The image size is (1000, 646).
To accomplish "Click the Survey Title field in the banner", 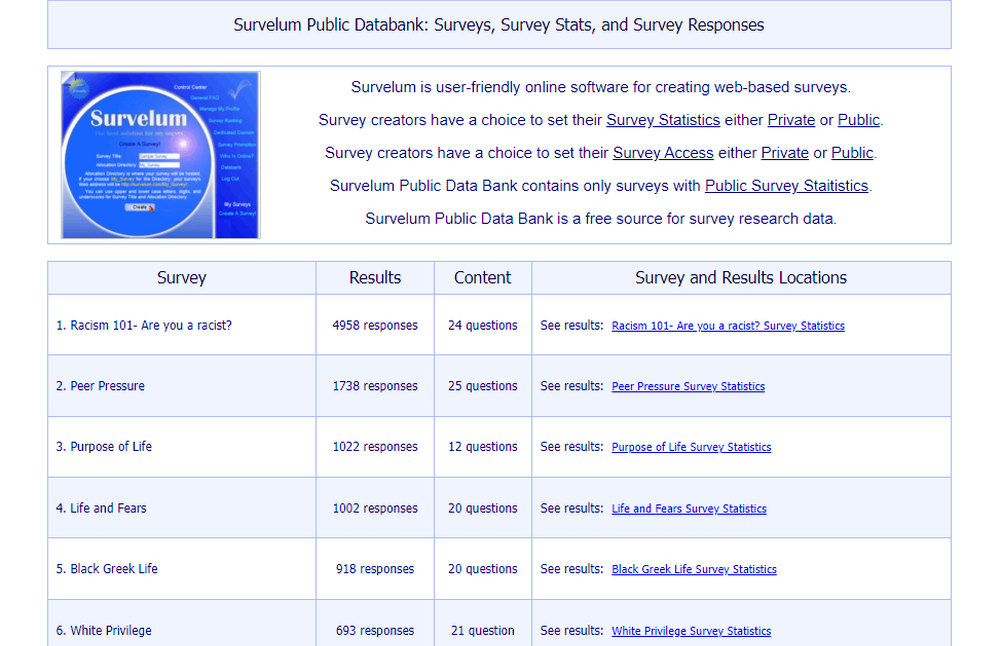I will [159, 156].
